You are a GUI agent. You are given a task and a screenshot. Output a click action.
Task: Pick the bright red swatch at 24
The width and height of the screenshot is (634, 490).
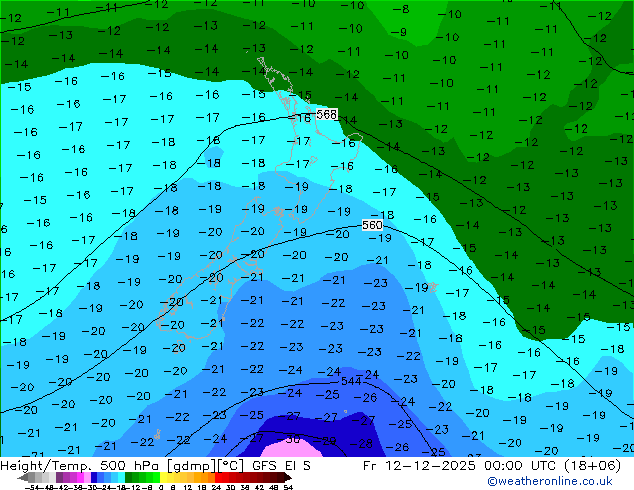218,477
